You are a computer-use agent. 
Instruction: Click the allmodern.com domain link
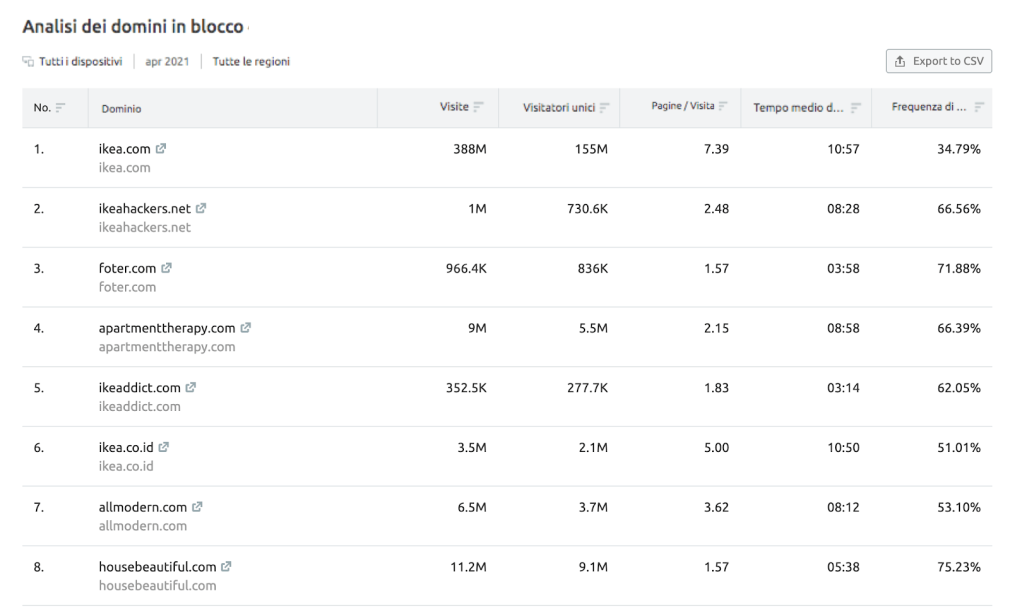coord(142,507)
